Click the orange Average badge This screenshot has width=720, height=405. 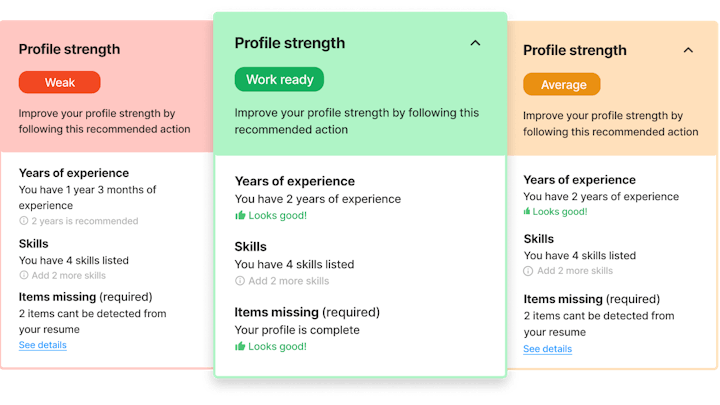point(562,84)
